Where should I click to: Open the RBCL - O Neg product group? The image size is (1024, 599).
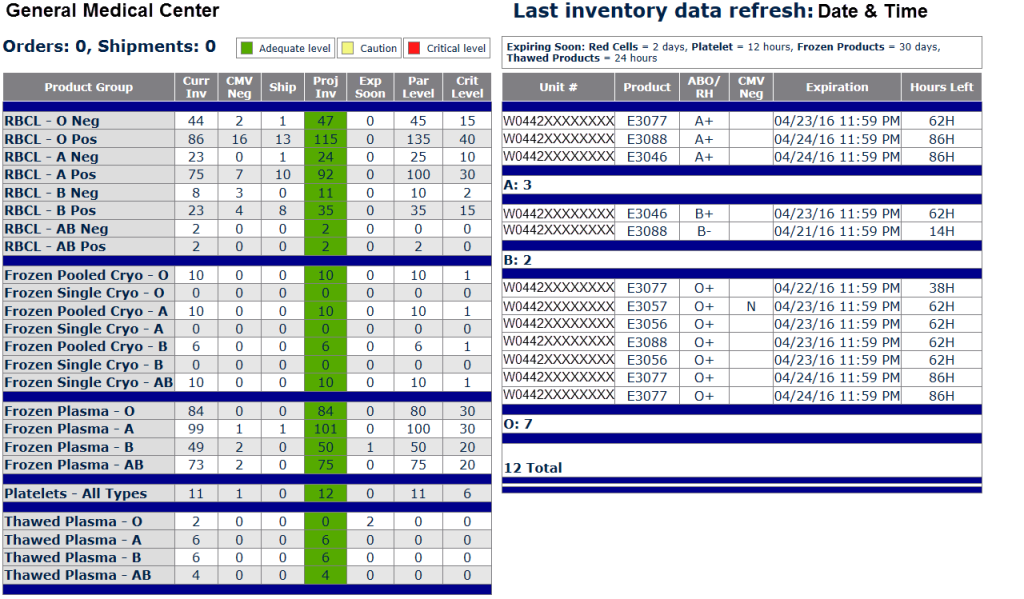click(x=52, y=121)
